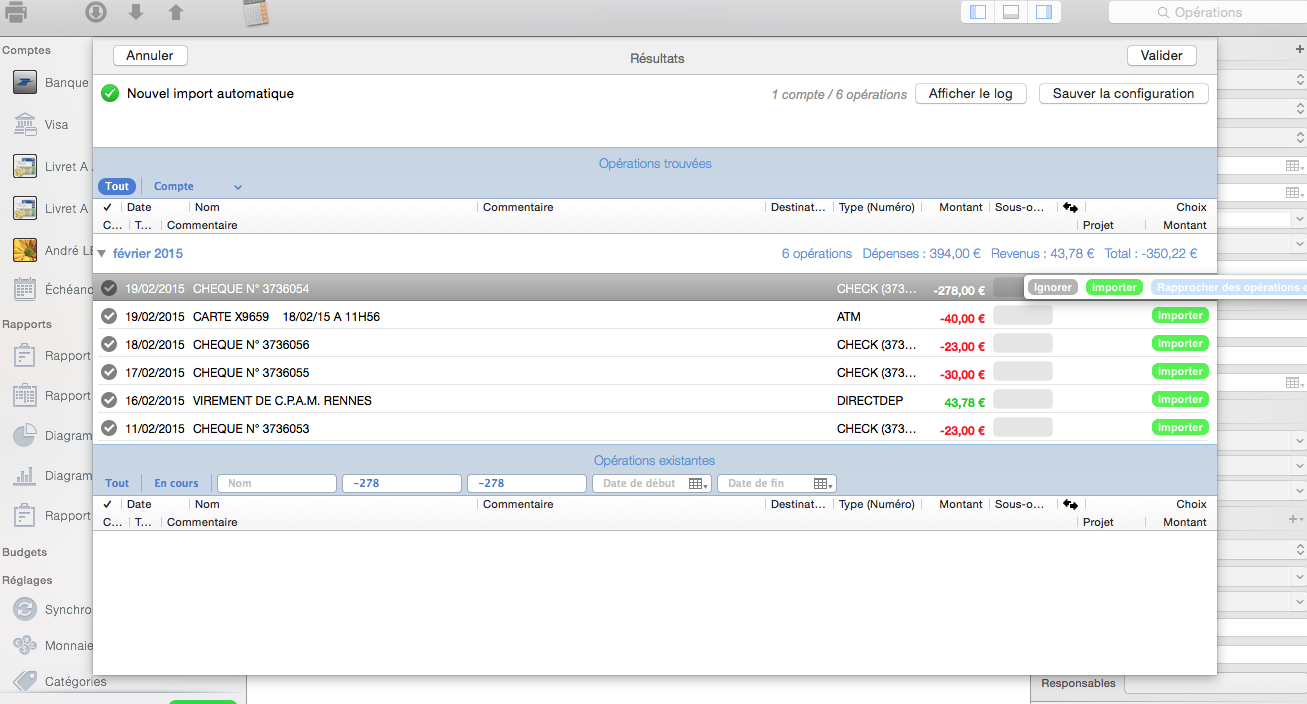This screenshot has width=1307, height=704.
Task: Open the first Rapport icon under Rapports
Action: click(x=25, y=356)
